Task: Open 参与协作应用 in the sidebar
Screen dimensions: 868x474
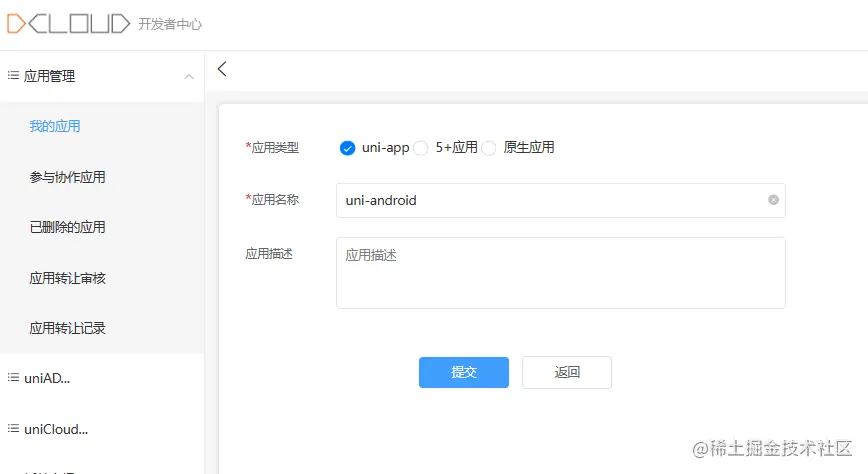Action: [68, 177]
